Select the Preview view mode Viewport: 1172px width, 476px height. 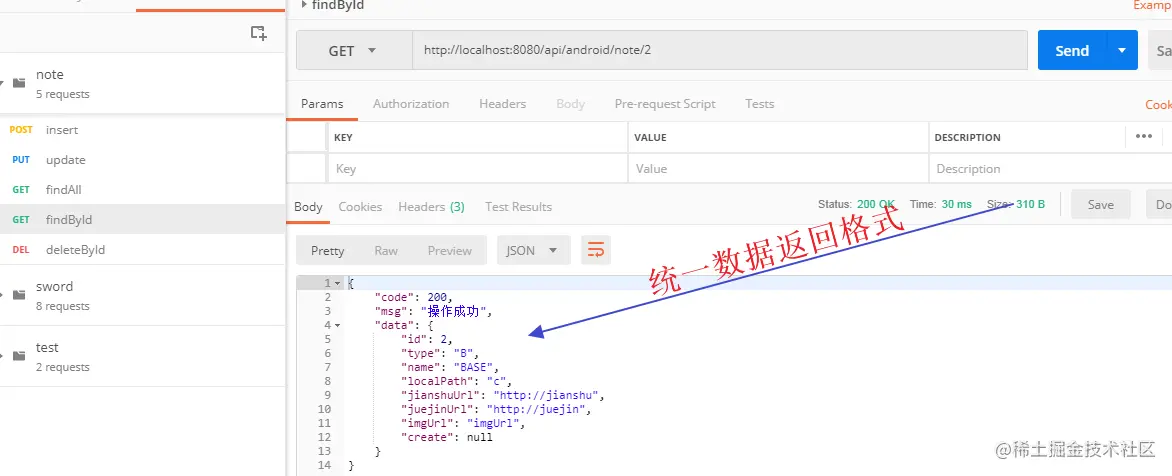(450, 250)
